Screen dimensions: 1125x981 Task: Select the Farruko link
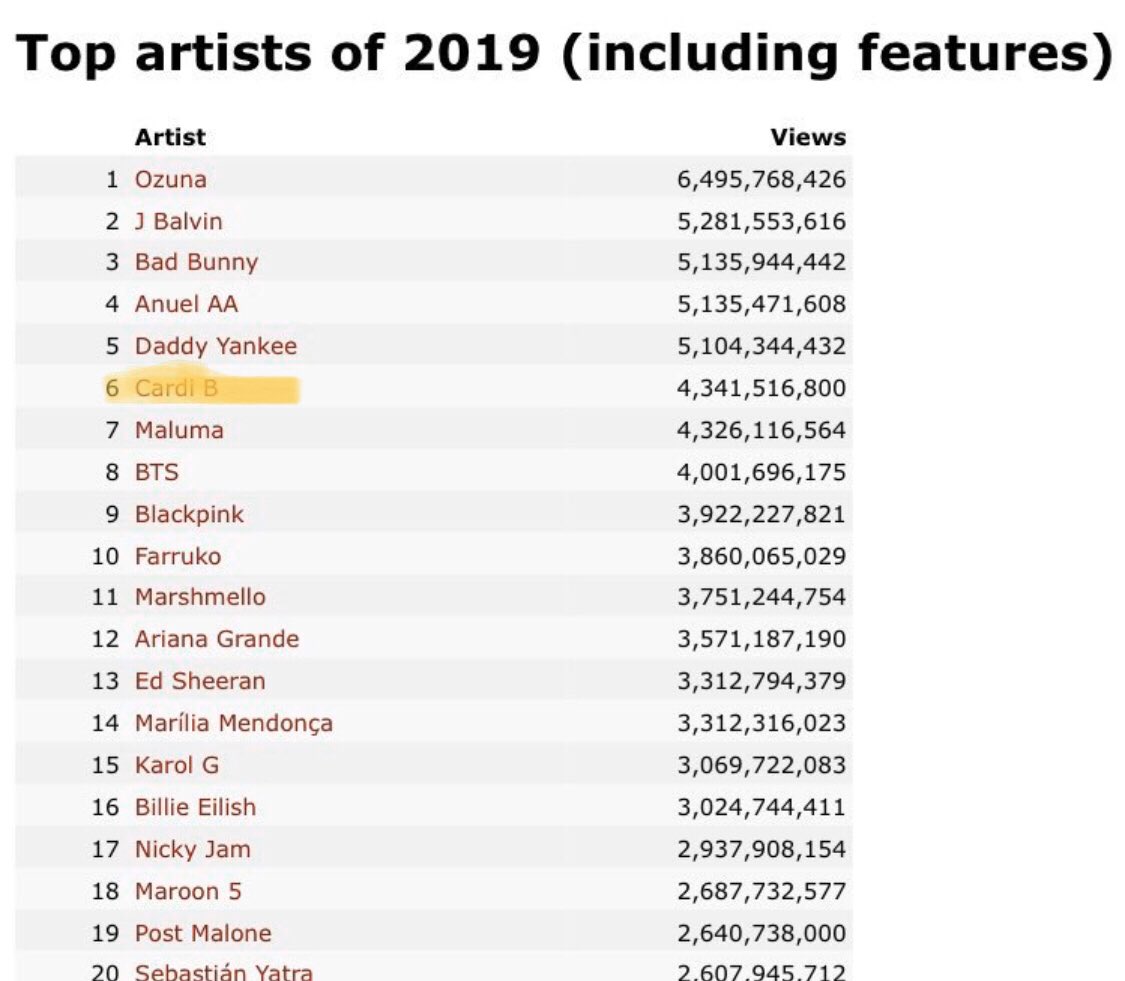(x=178, y=556)
